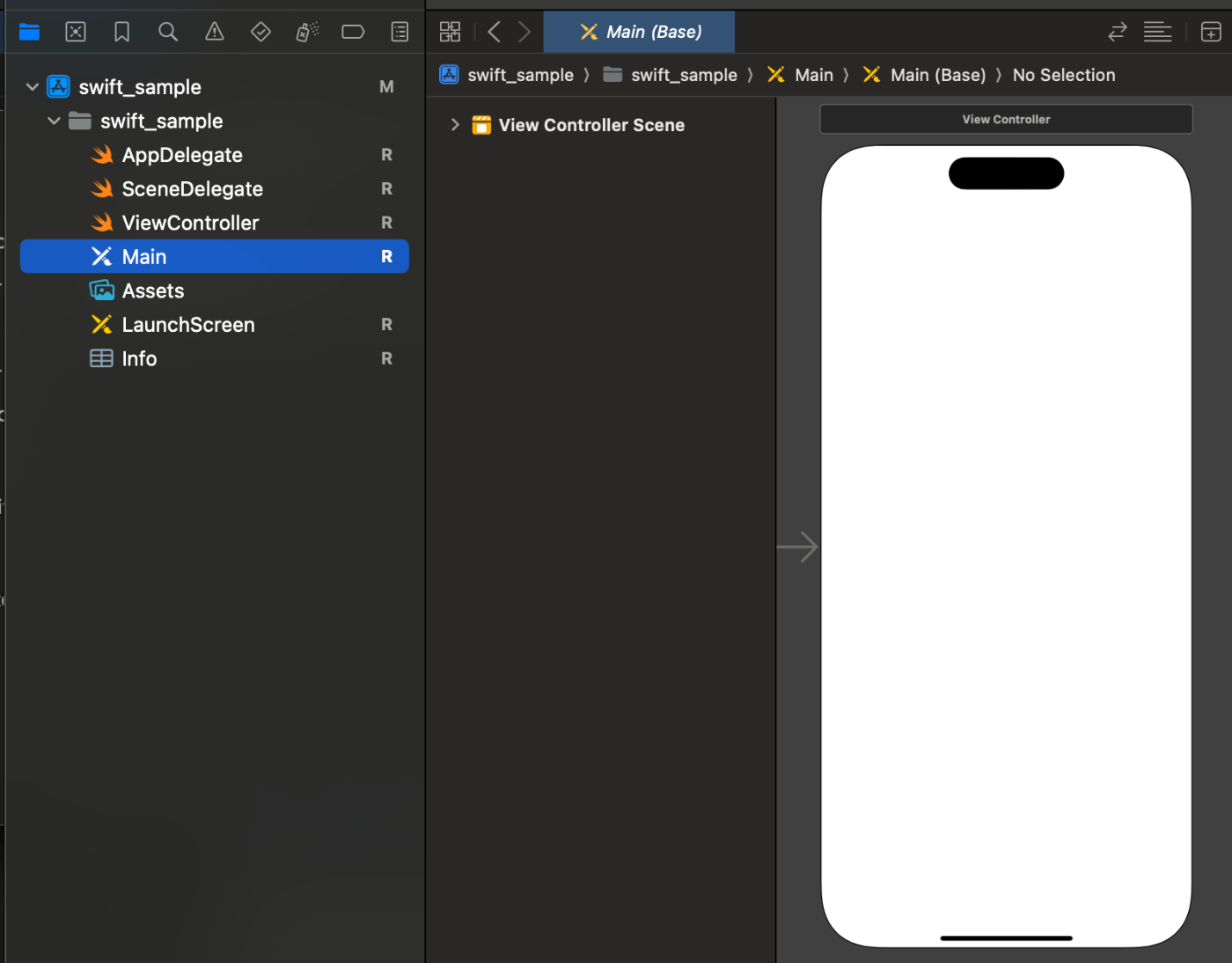Open the Project navigator folder icon
Image resolution: width=1232 pixels, height=963 pixels.
coord(29,33)
